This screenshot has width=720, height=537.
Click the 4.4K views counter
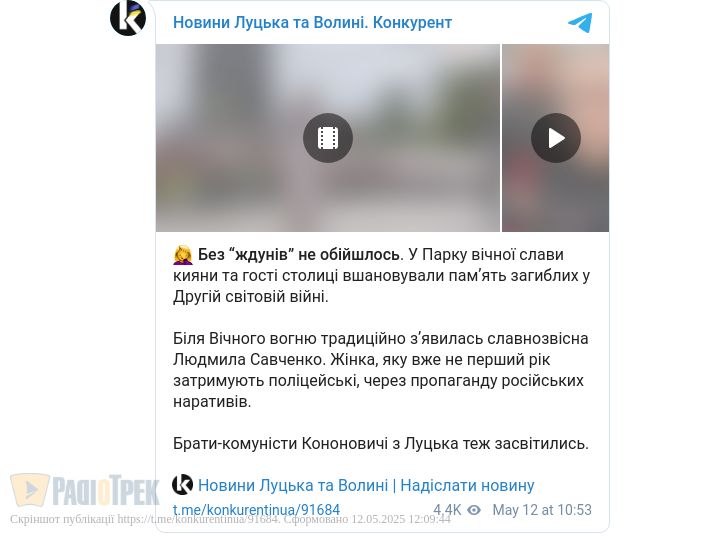pos(447,510)
